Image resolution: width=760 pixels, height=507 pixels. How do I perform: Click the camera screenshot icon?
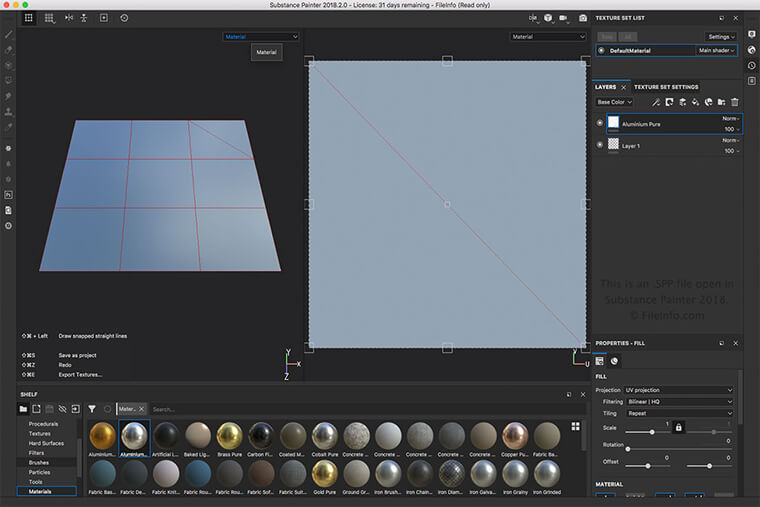(583, 18)
